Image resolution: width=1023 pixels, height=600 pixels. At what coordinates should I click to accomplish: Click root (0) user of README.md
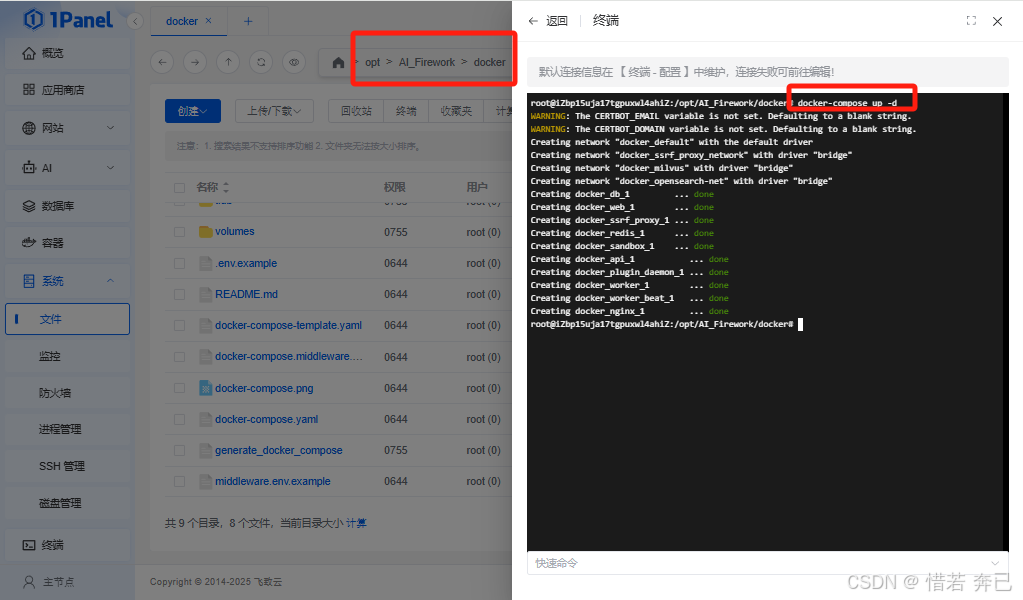[483, 295]
